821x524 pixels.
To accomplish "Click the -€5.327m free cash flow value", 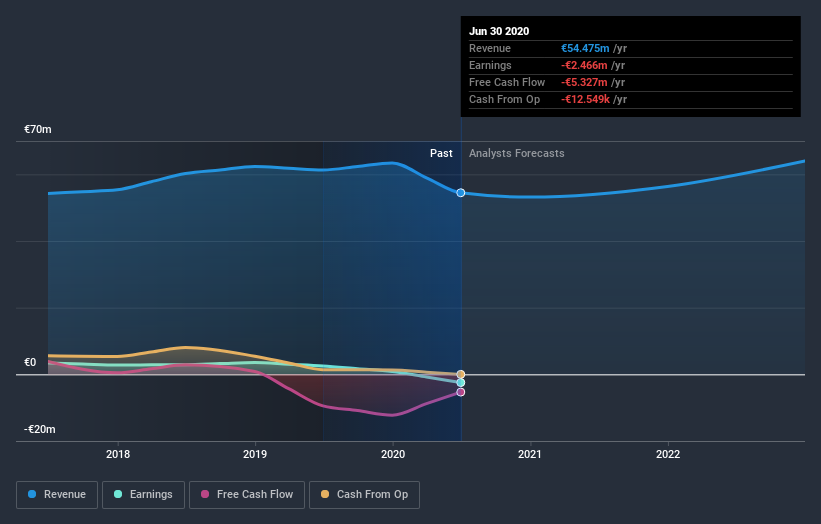I will pos(584,82).
